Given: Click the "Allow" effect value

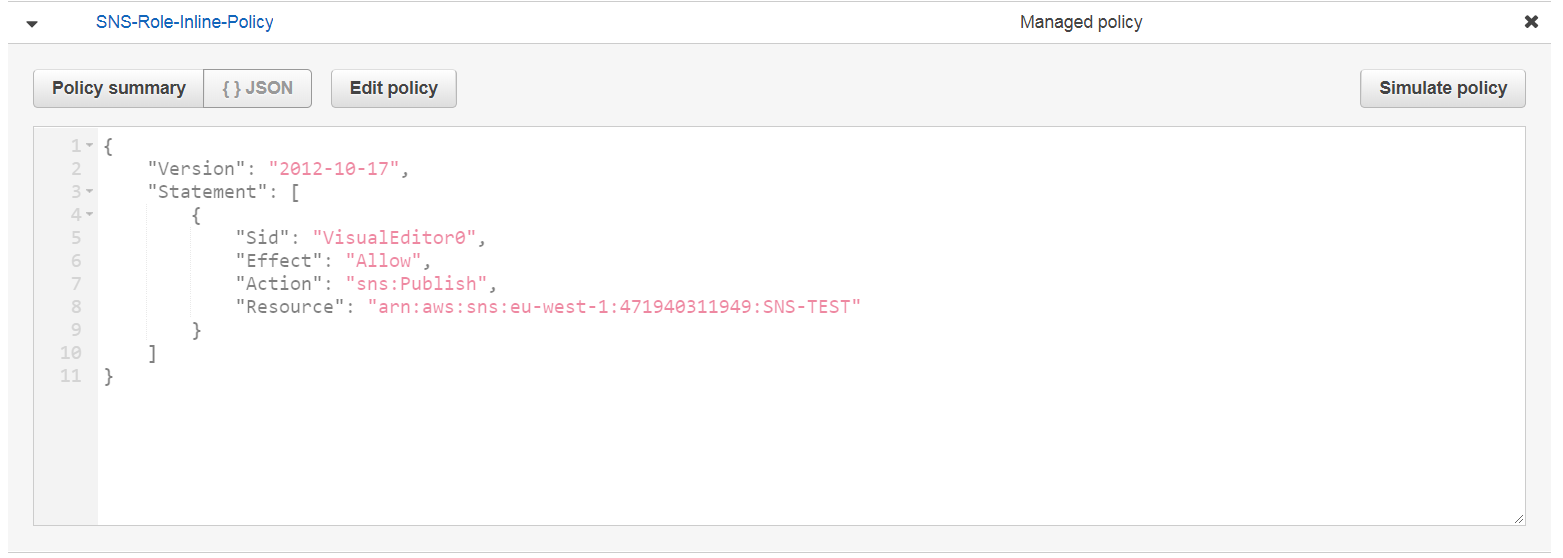Looking at the screenshot, I should pyautogui.click(x=385, y=261).
